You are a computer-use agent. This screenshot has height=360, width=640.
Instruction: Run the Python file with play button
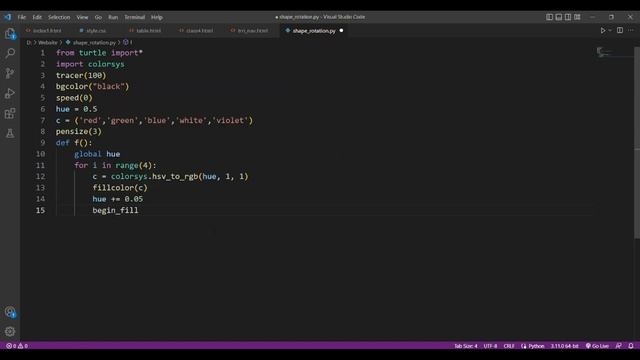pos(602,31)
